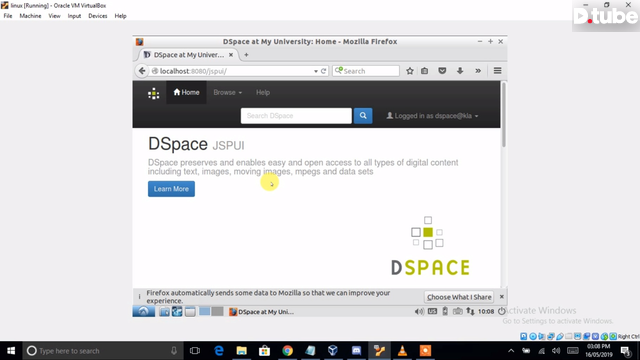The image size is (640, 360).
Task: Open VirtualBox Devices menu
Action: [x=98, y=16]
